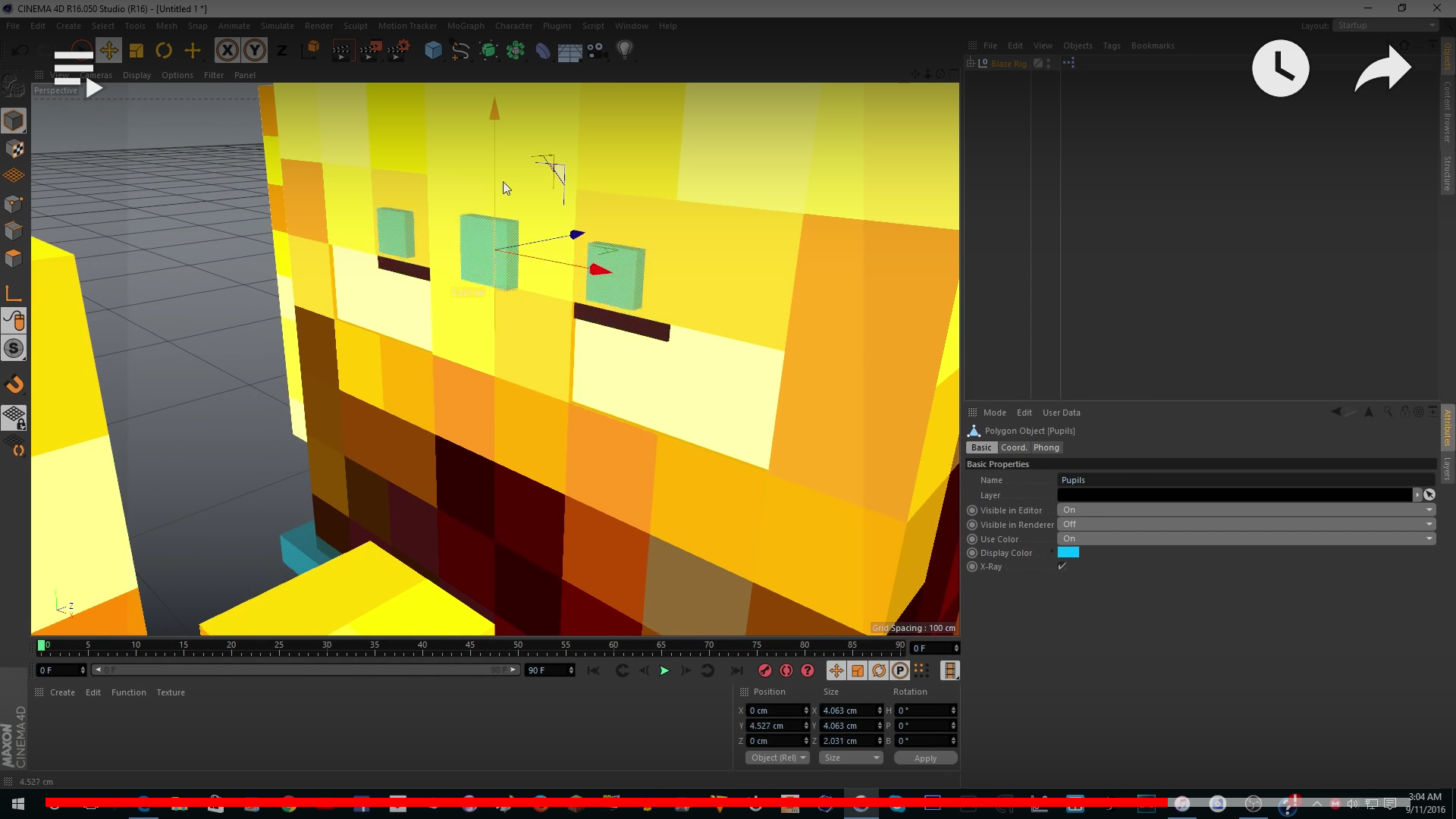Open Edit Render Settings gear clapperboard

coord(398,51)
